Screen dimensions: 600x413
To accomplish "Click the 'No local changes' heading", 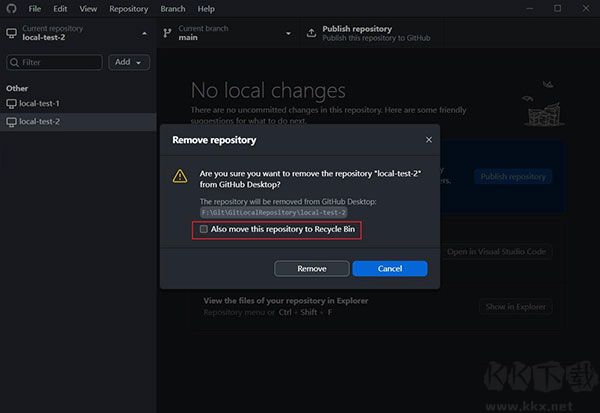I will (x=268, y=91).
